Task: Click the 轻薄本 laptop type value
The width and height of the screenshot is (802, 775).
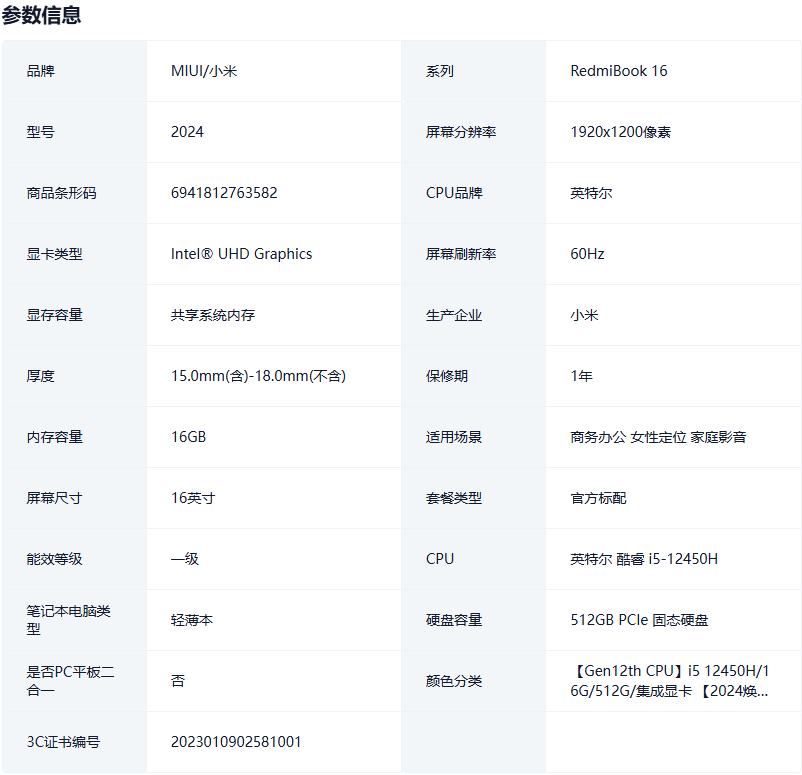Action: pos(191,620)
